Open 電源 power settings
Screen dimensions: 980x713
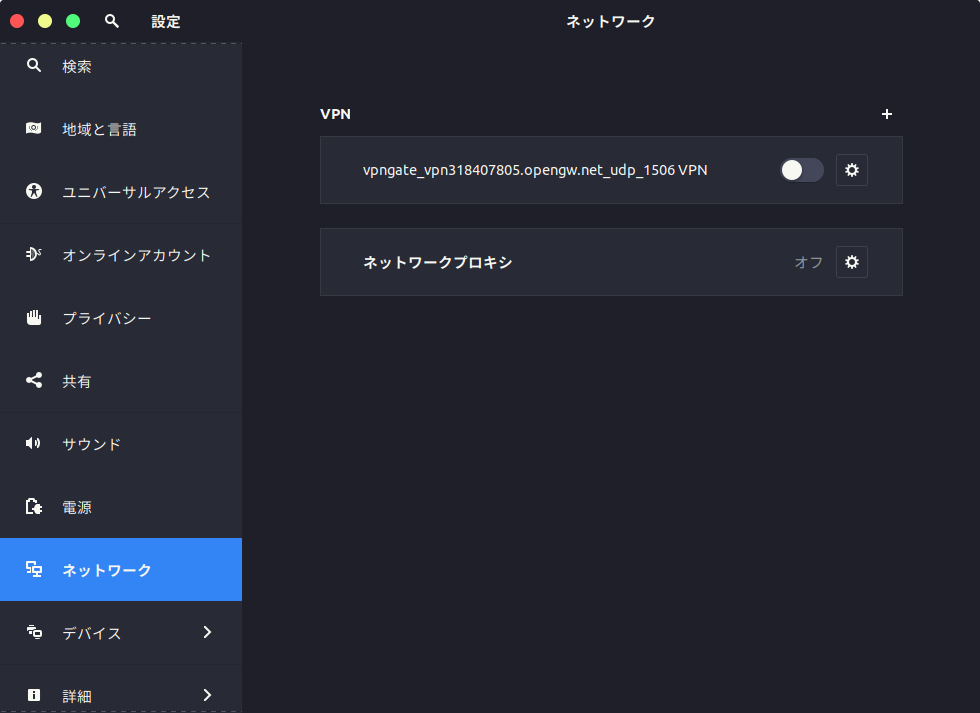[x=121, y=507]
